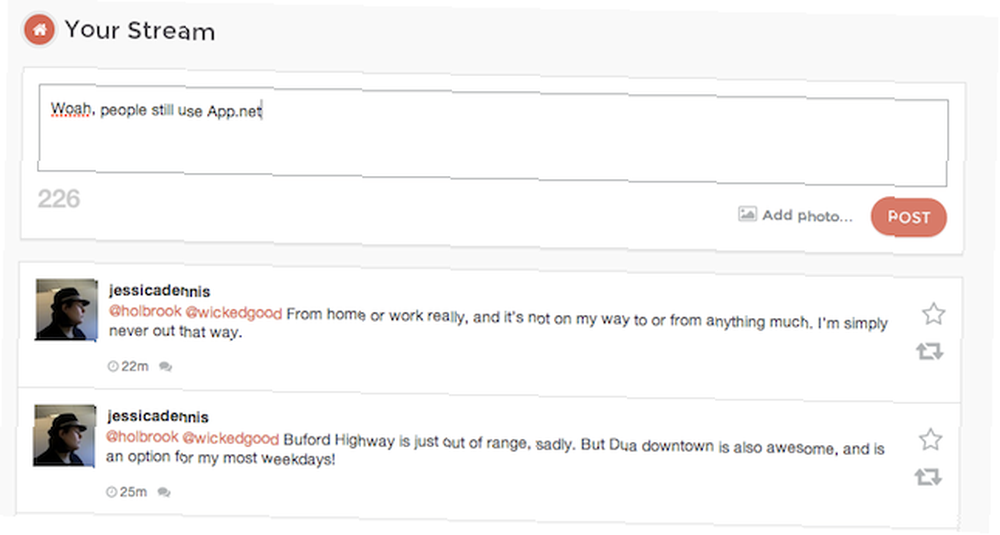
Task: Open jessicadennis profile from second post username
Action: (x=159, y=416)
